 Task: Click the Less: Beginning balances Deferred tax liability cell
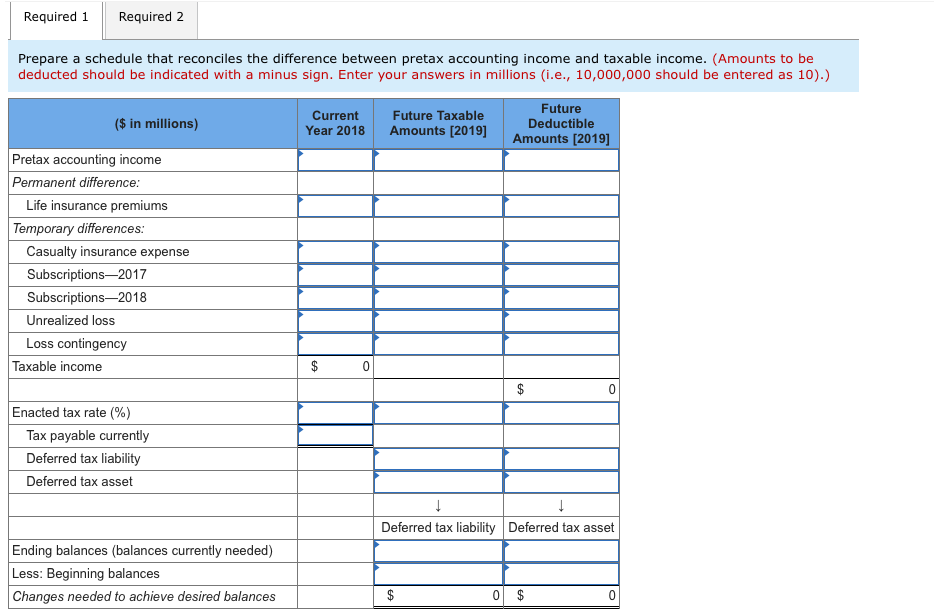pyautogui.click(x=437, y=573)
